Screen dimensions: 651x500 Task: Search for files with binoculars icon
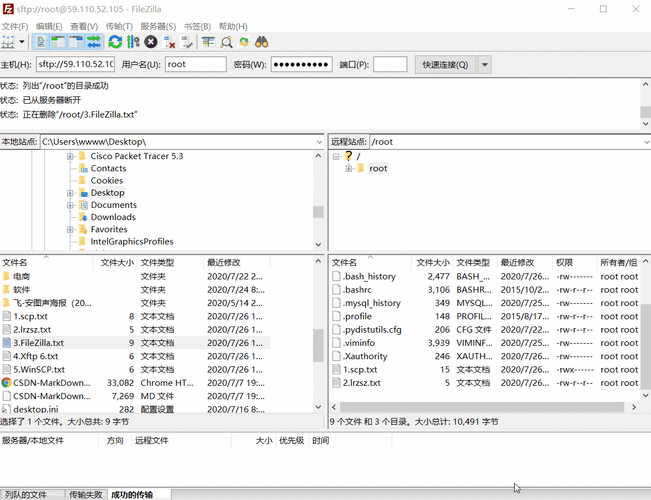pyautogui.click(x=262, y=42)
